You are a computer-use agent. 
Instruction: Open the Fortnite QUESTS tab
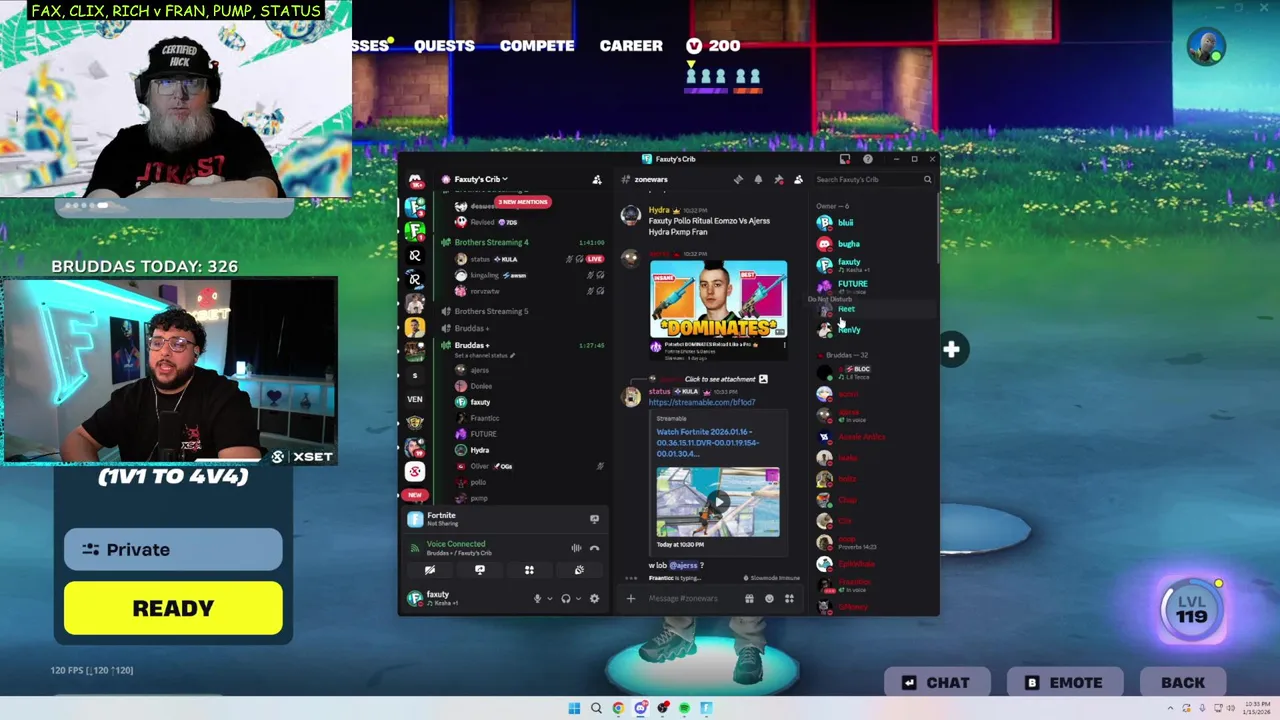coord(444,46)
